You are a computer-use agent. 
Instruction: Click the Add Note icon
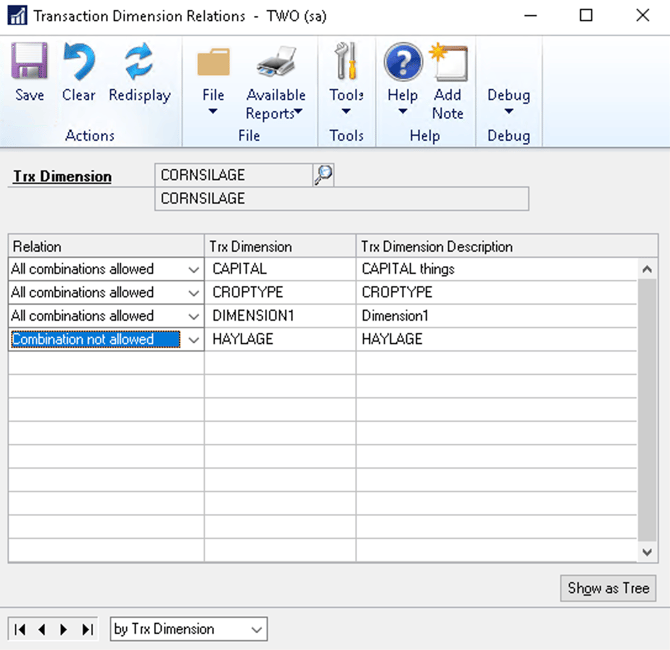(x=449, y=62)
